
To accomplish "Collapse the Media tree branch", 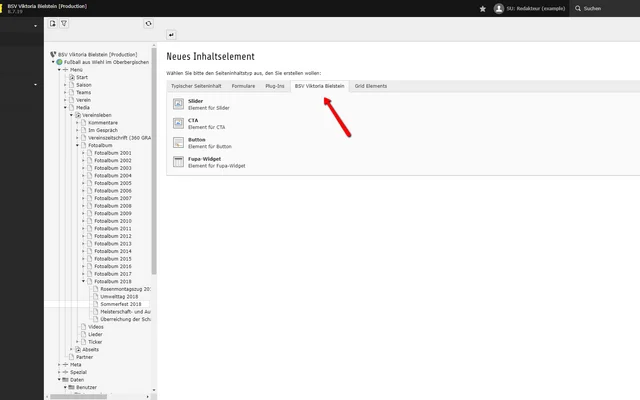I will click(x=65, y=107).
